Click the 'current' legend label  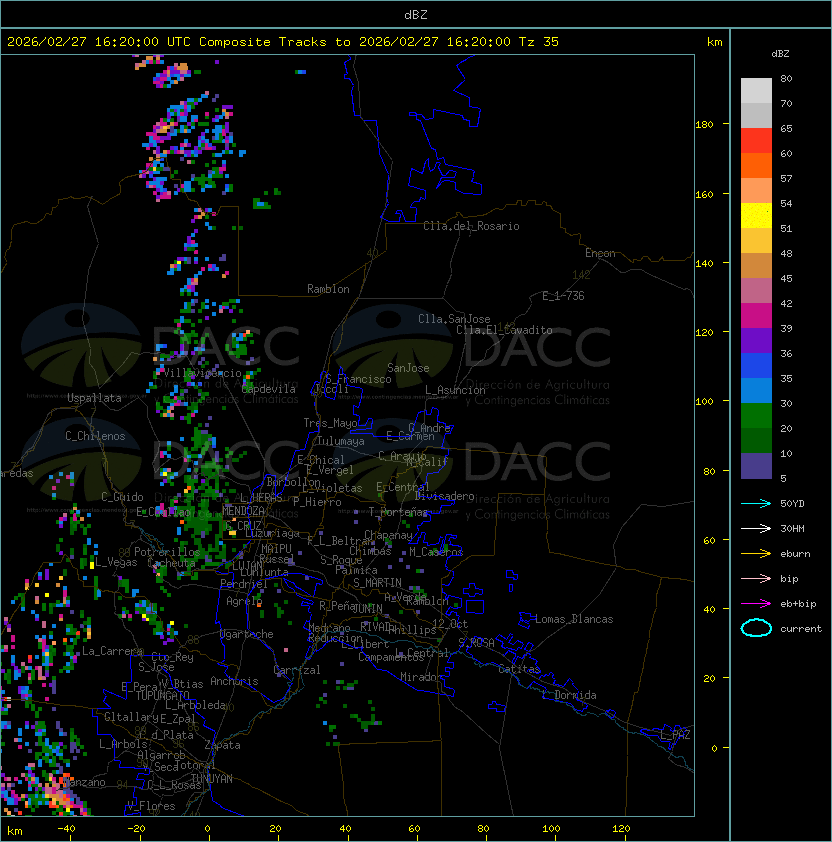(801, 629)
